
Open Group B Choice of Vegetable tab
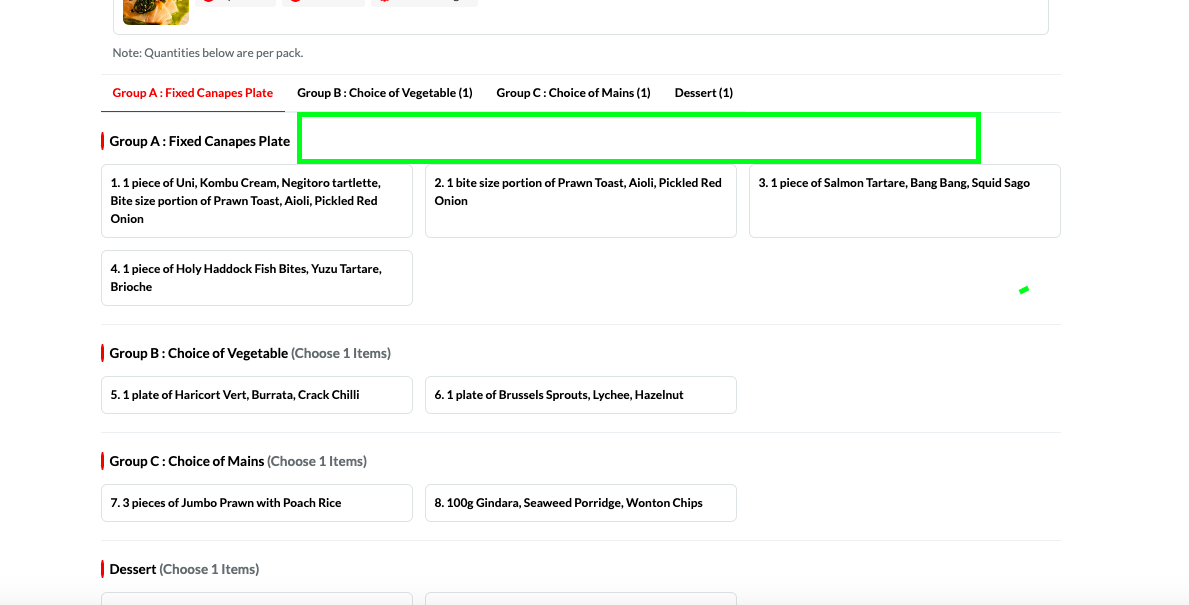(384, 93)
